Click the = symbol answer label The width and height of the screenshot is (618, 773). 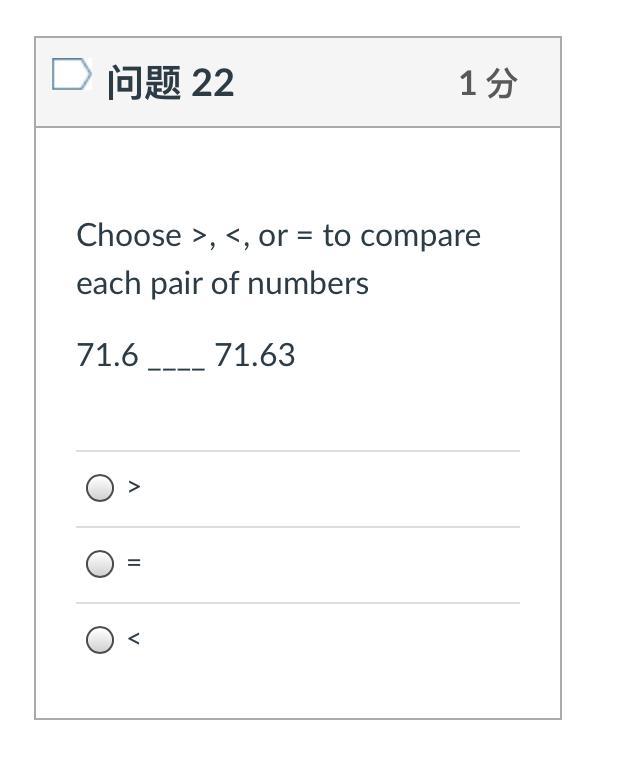pos(134,563)
